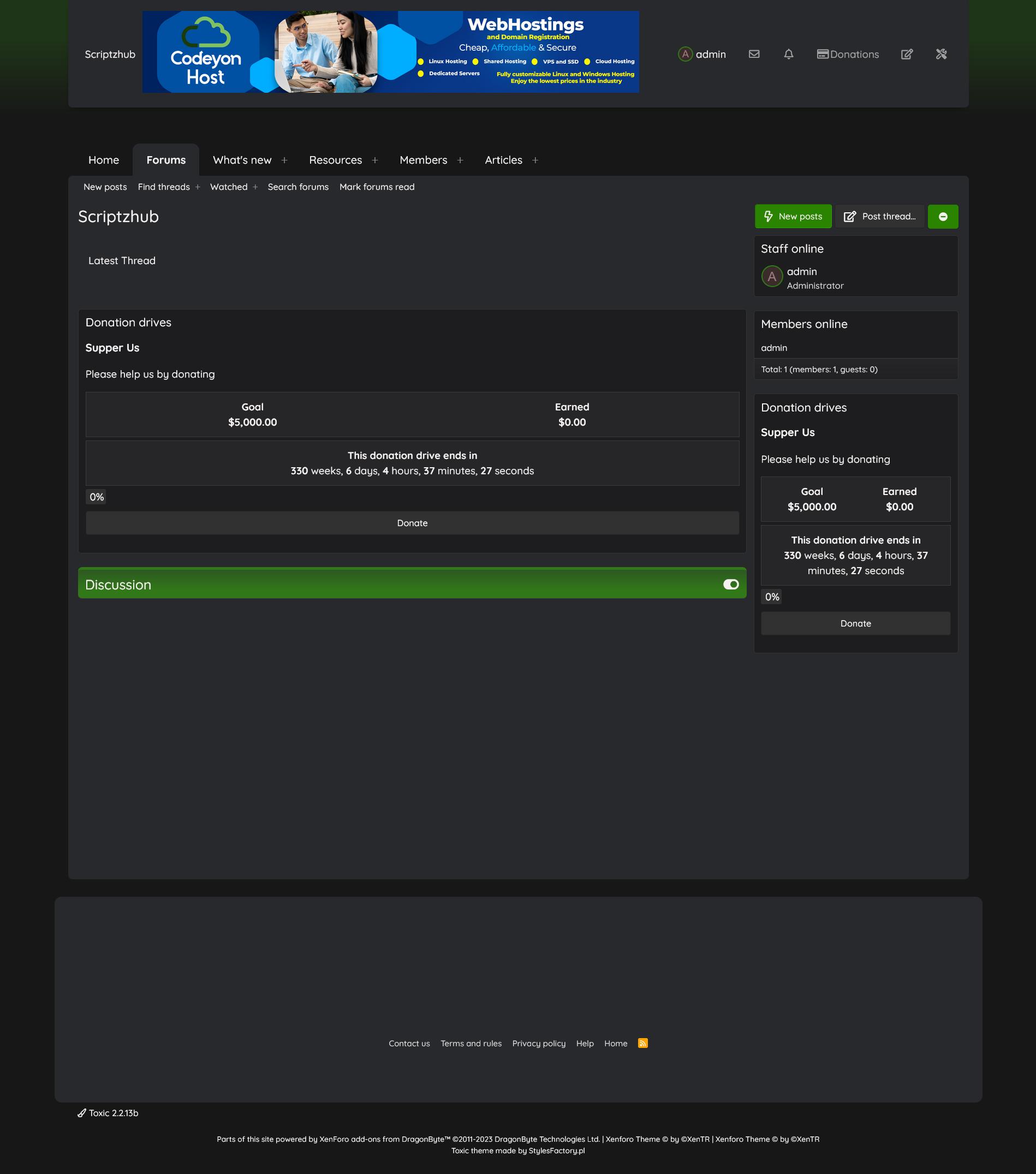The image size is (1036, 1174).
Task: Click Donate button in sidebar donation drive
Action: click(x=856, y=624)
